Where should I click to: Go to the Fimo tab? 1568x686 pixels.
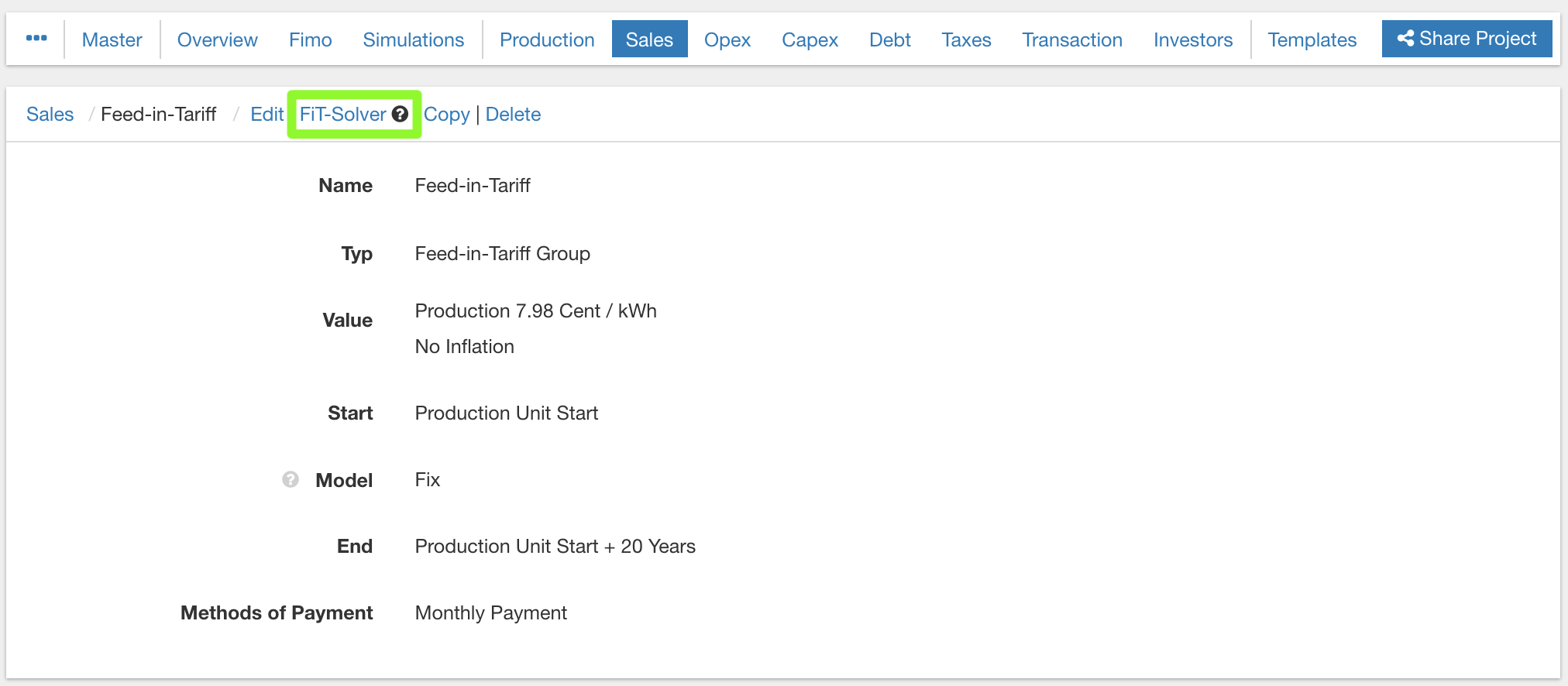point(310,39)
